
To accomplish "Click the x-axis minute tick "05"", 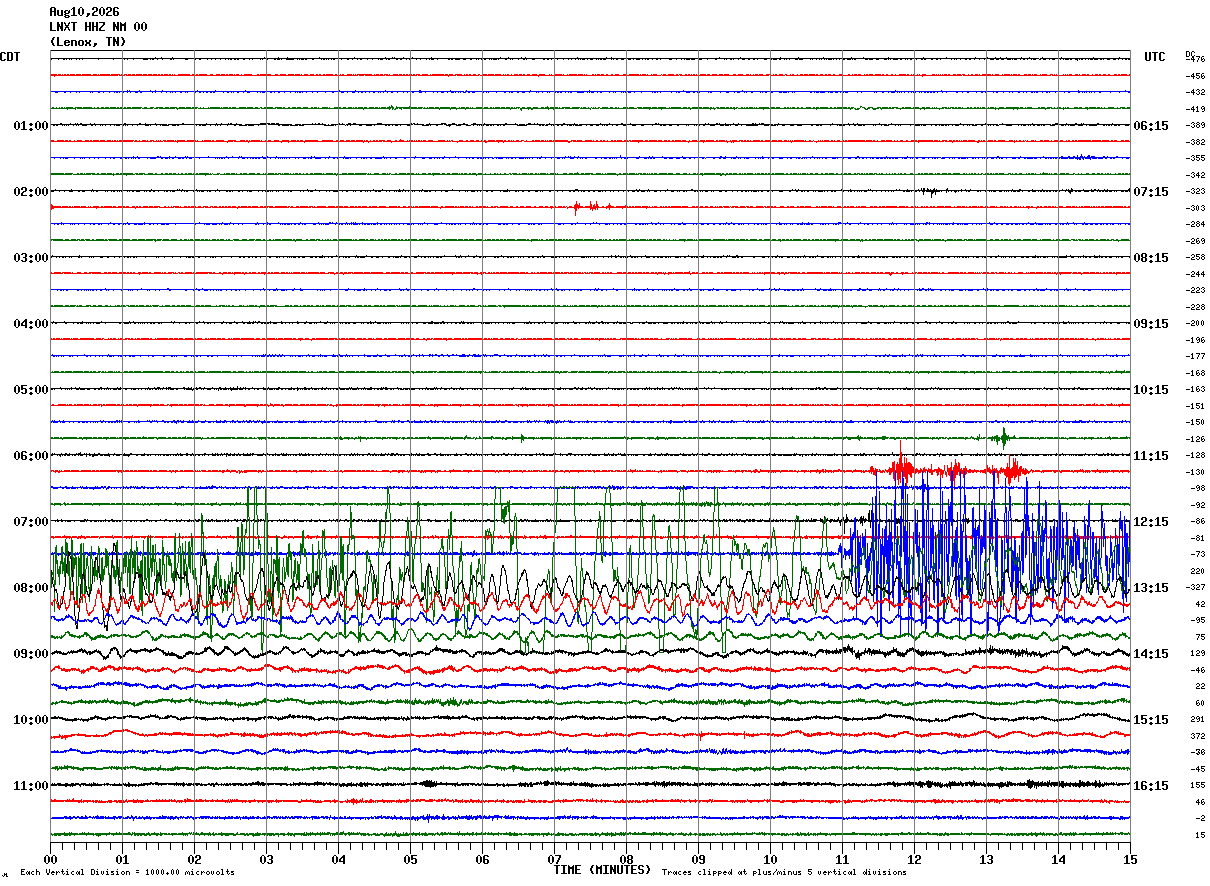I will (x=410, y=859).
